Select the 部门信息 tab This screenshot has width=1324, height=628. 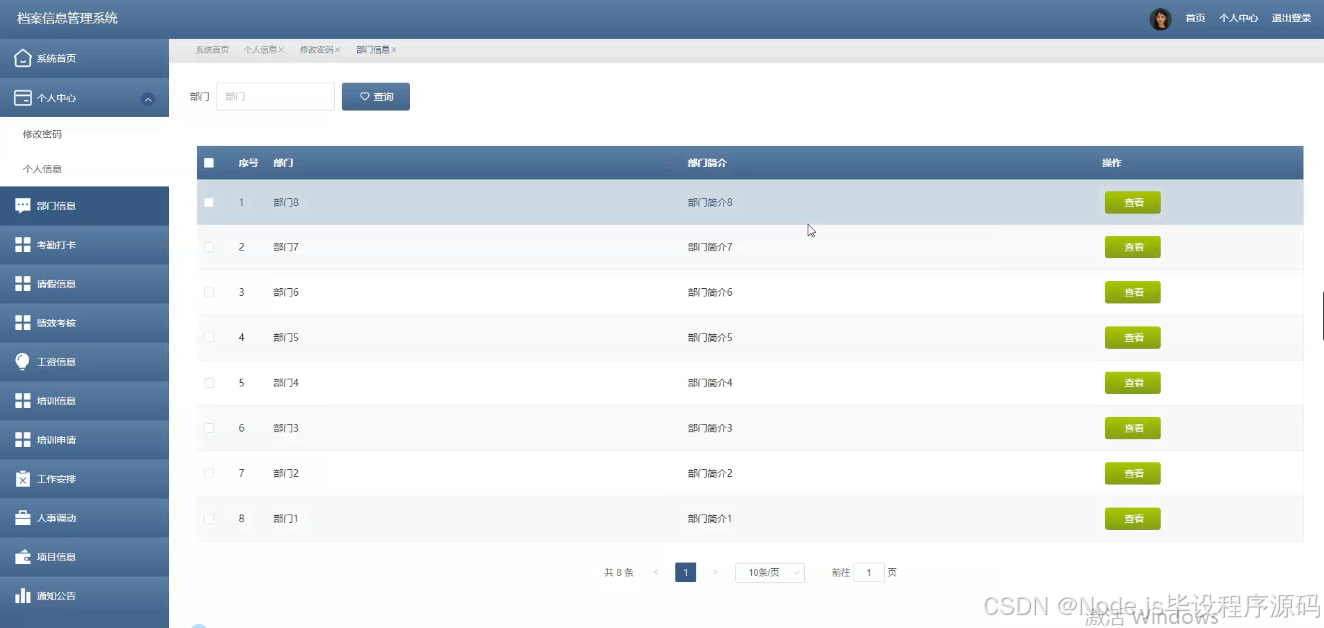click(x=373, y=50)
